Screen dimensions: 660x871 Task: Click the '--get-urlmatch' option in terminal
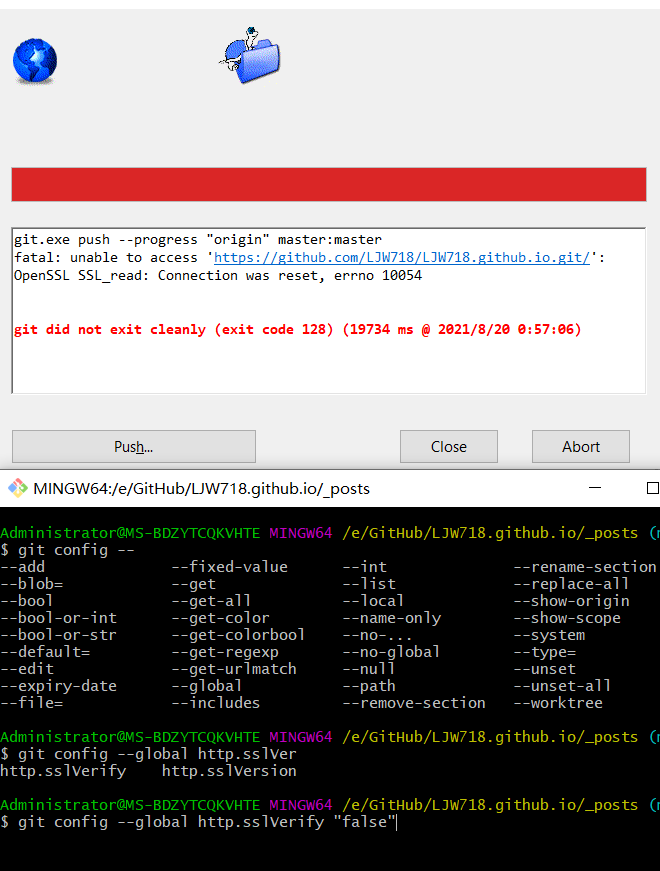tap(234, 669)
